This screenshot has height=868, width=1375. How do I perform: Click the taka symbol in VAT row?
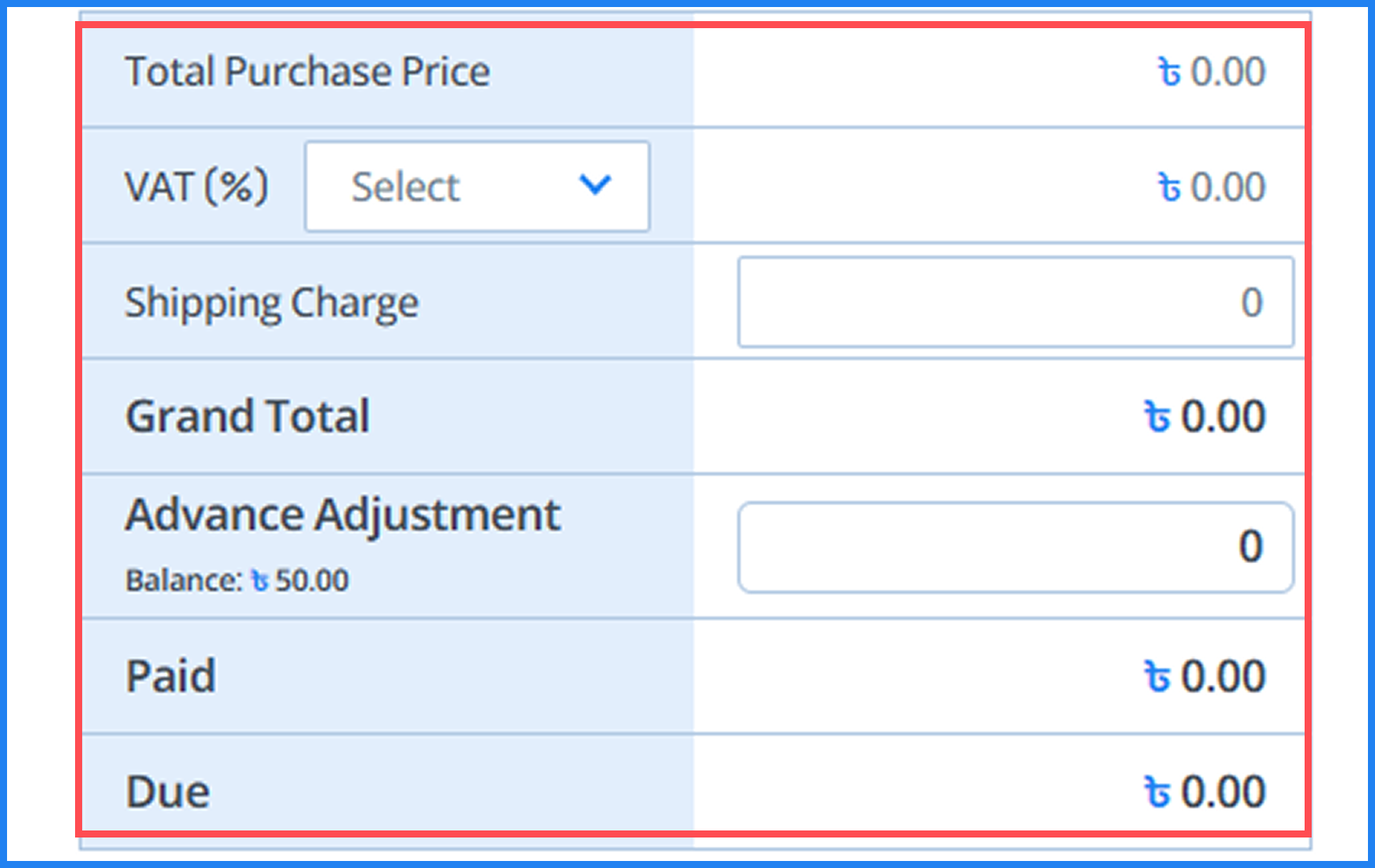[1169, 188]
